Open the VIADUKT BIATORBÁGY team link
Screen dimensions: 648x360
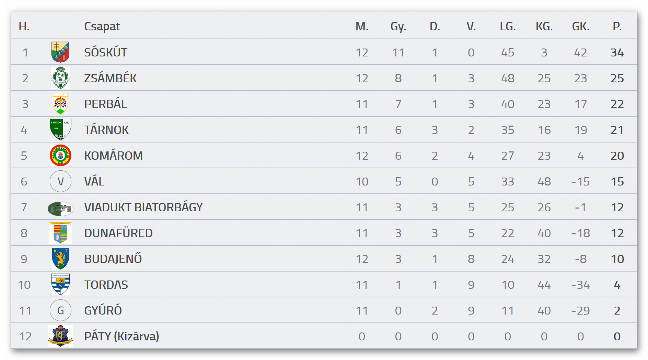pos(143,207)
